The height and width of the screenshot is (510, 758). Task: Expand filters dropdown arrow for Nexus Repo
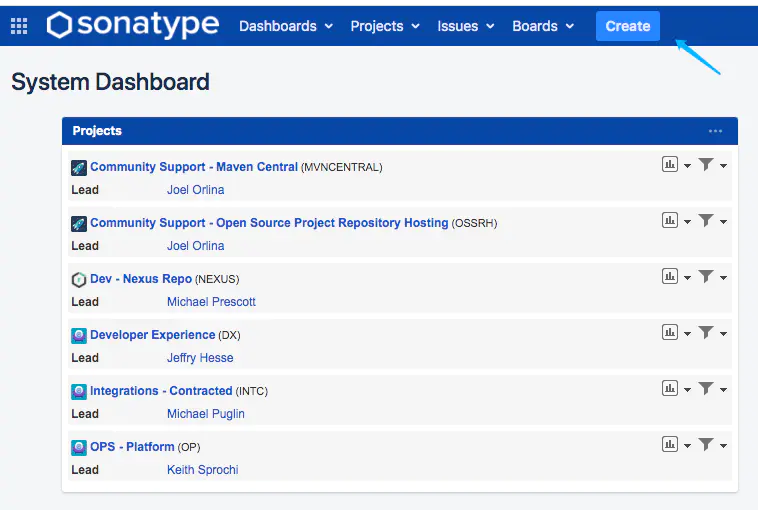click(x=723, y=278)
